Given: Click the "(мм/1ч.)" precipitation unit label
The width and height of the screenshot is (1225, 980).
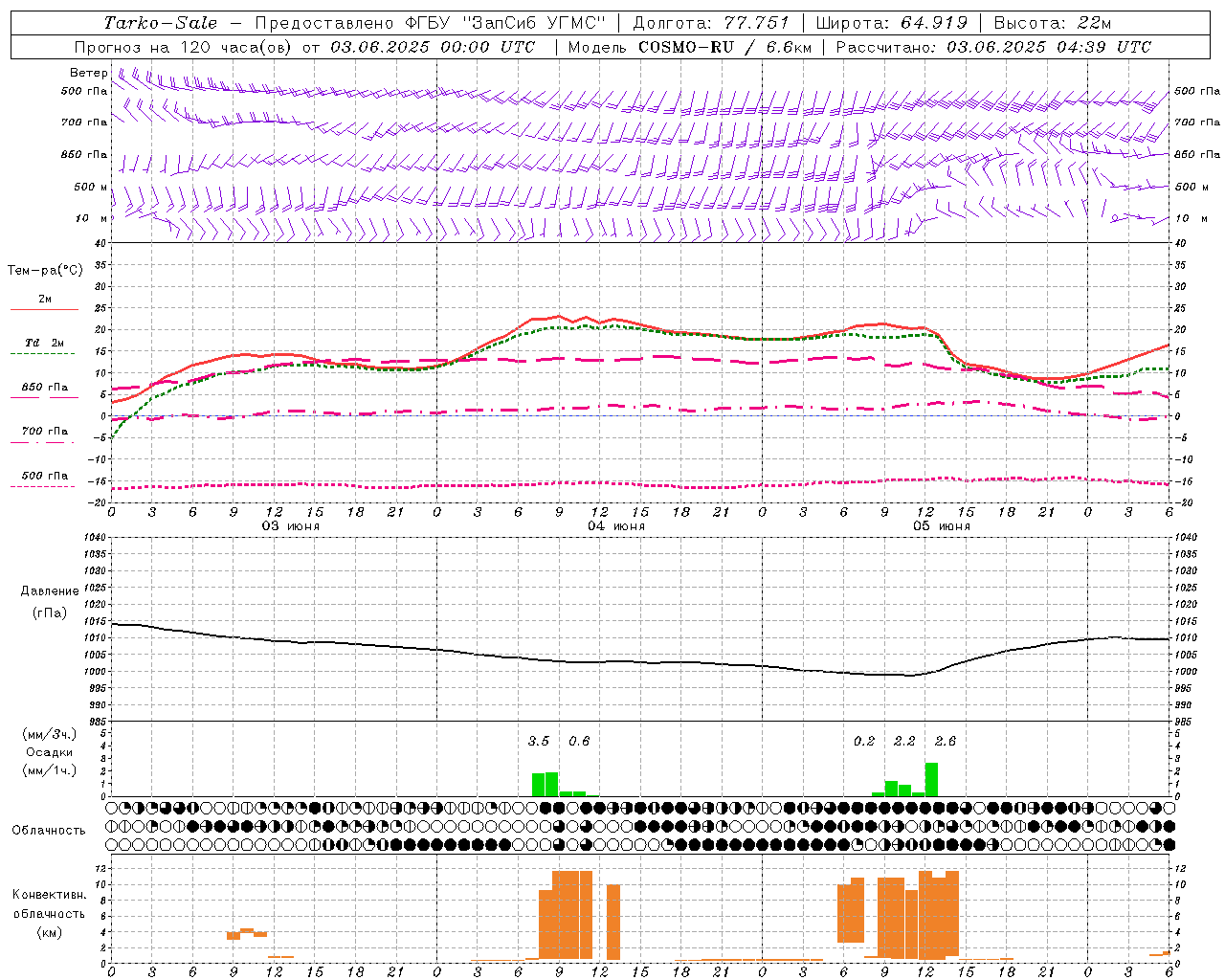Looking at the screenshot, I should 50,770.
